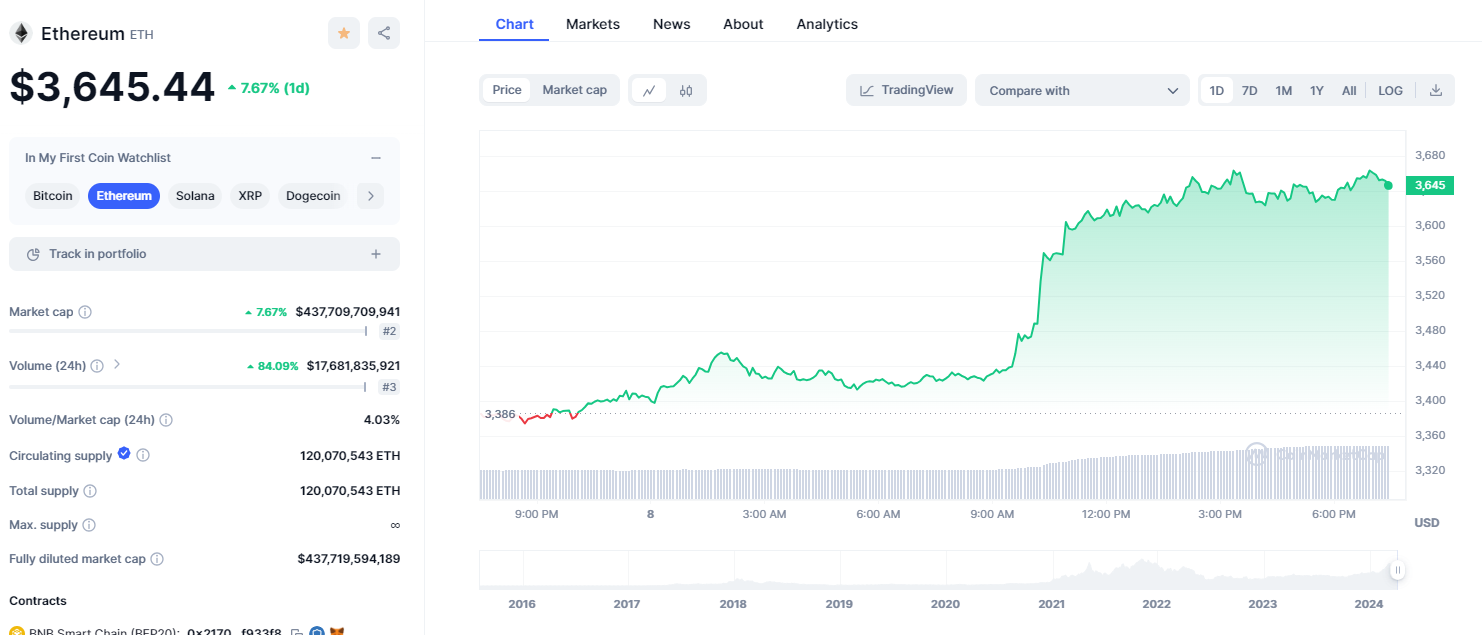The height and width of the screenshot is (635, 1482).
Task: Click the 4.03% Volume/Market cap value
Action: 382,420
